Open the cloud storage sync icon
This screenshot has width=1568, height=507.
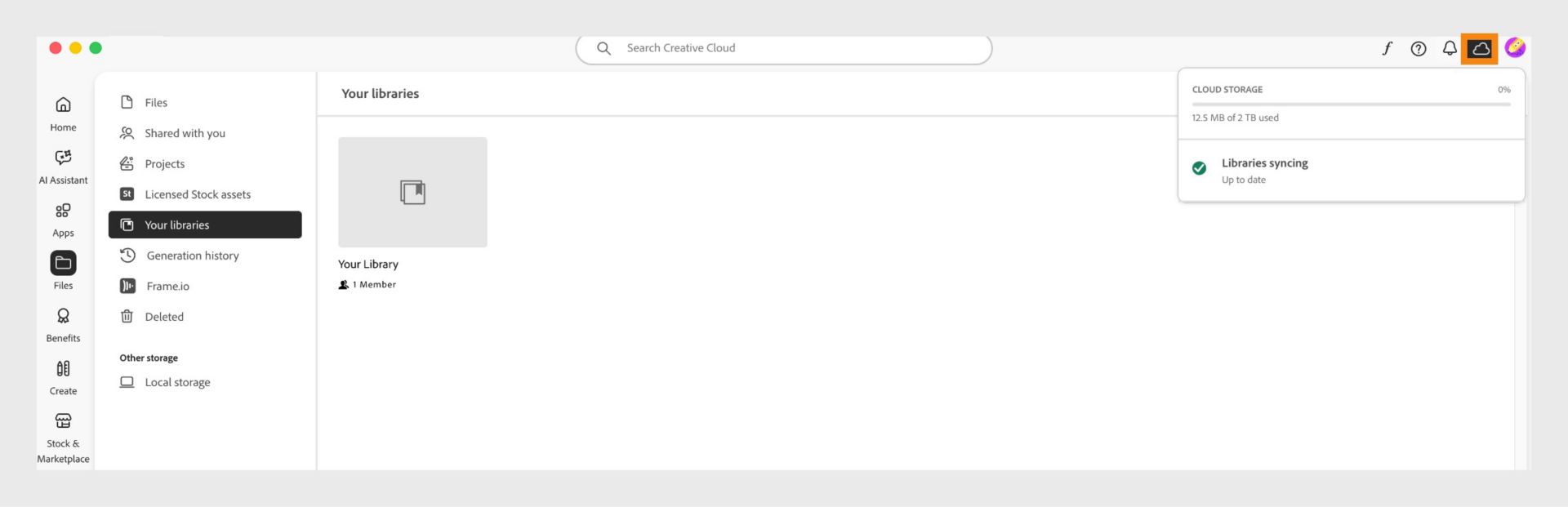(1481, 48)
